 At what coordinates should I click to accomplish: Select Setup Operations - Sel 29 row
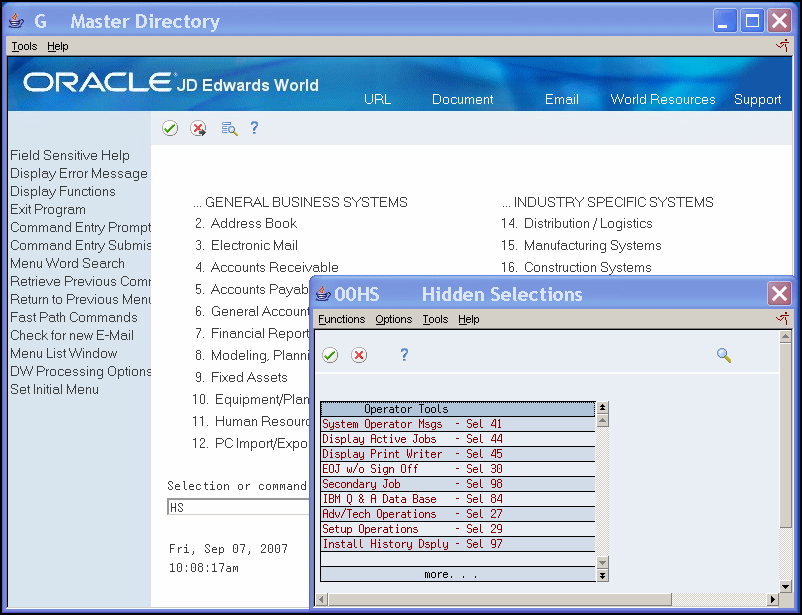click(458, 529)
